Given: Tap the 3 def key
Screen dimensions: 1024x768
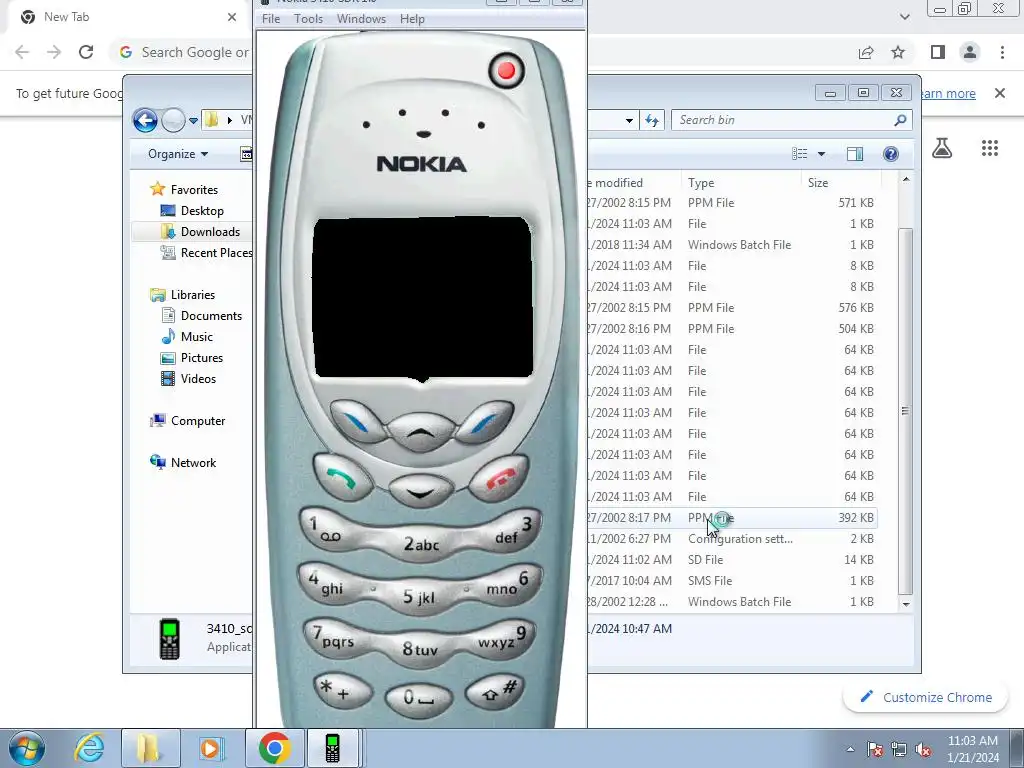Looking at the screenshot, I should pyautogui.click(x=511, y=530).
